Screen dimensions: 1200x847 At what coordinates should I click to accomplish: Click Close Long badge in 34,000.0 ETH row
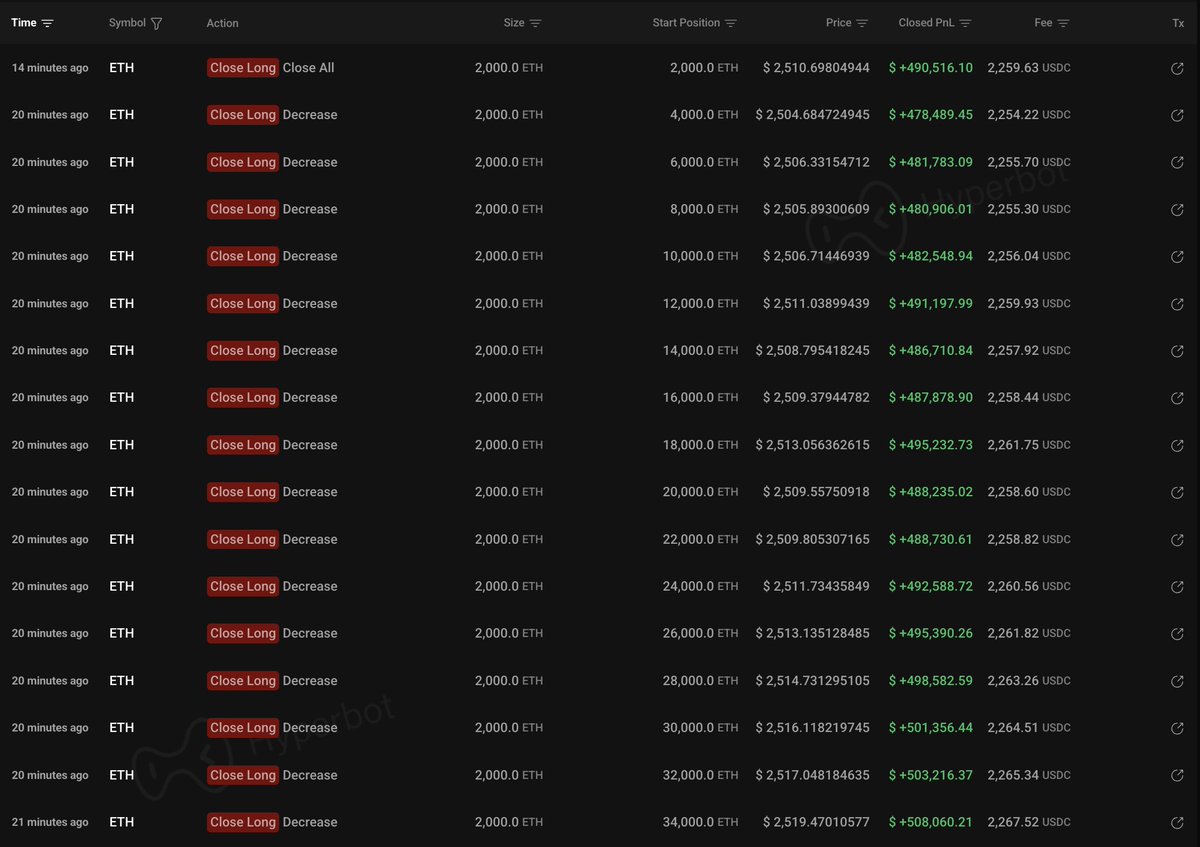tap(243, 822)
